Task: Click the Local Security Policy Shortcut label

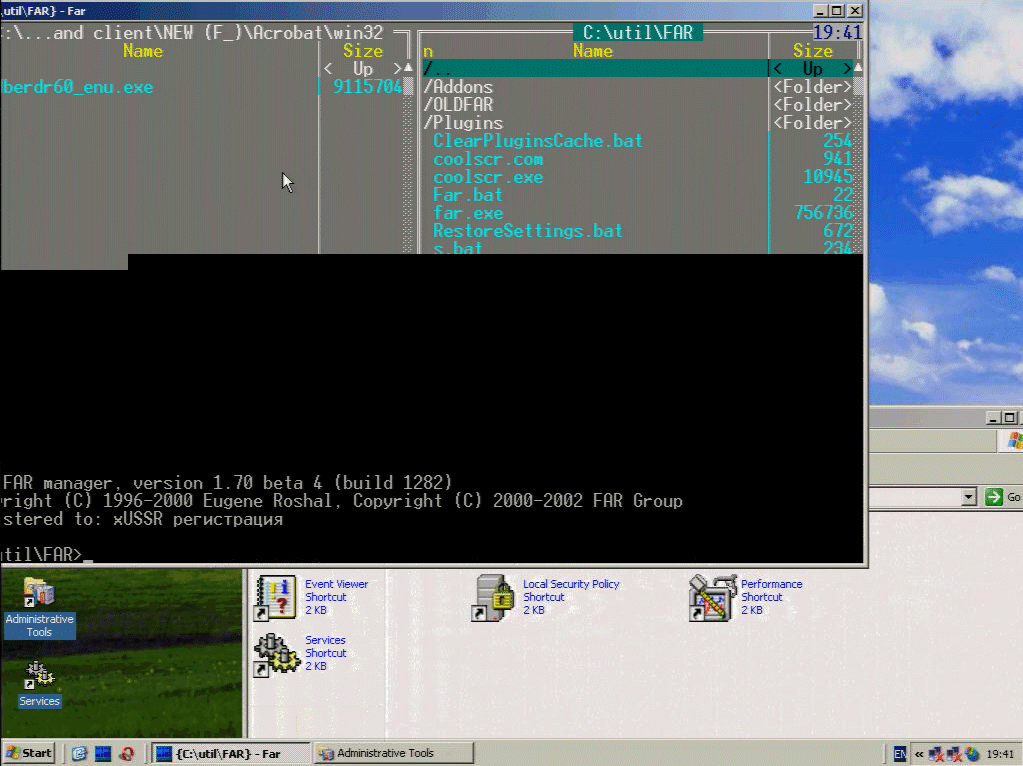Action: pos(571,597)
